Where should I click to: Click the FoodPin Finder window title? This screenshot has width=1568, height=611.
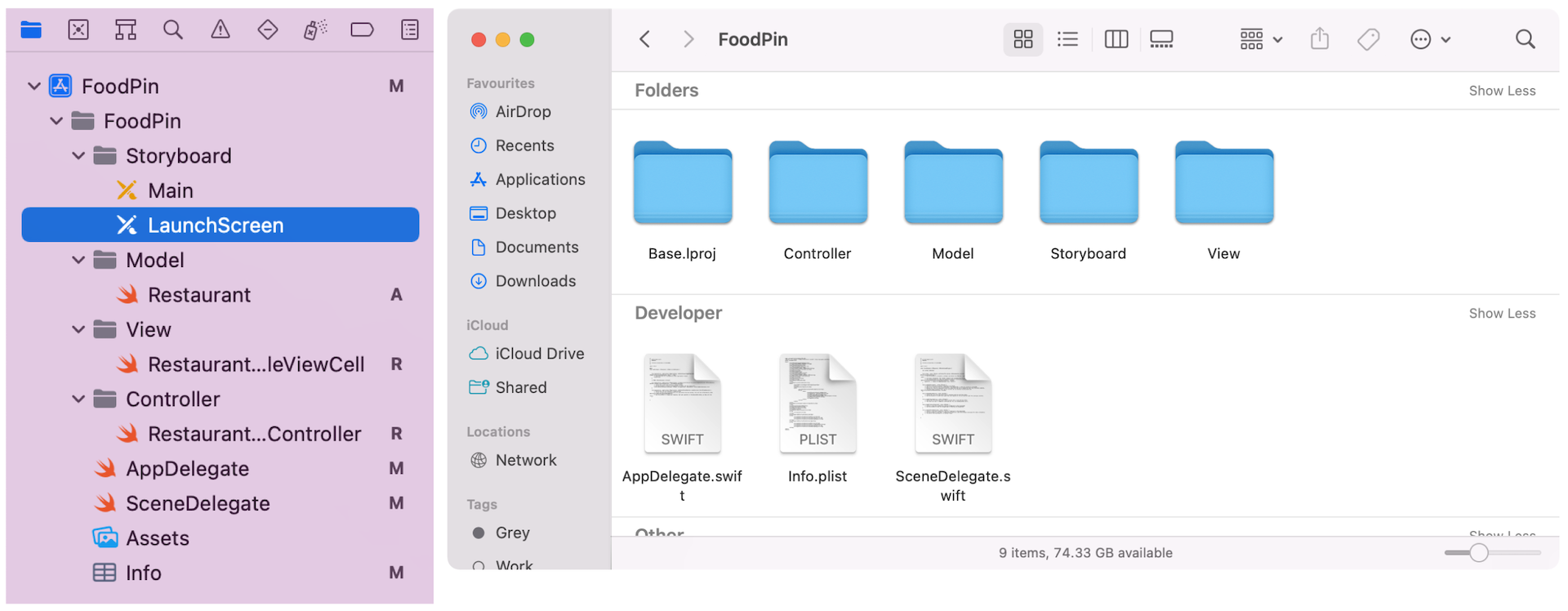pyautogui.click(x=753, y=39)
